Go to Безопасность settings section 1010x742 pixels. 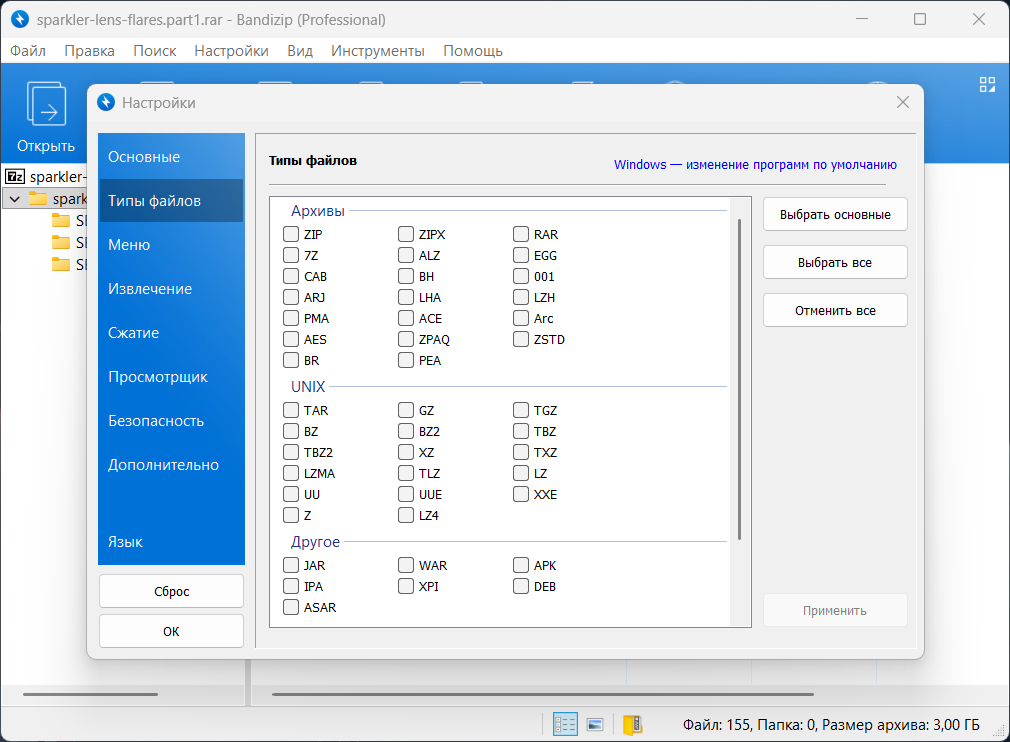tap(156, 421)
